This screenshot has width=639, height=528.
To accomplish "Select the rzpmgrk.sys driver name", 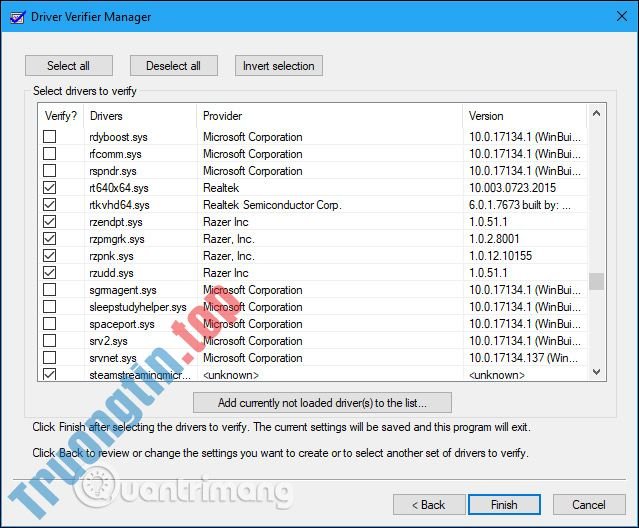I will (117, 239).
